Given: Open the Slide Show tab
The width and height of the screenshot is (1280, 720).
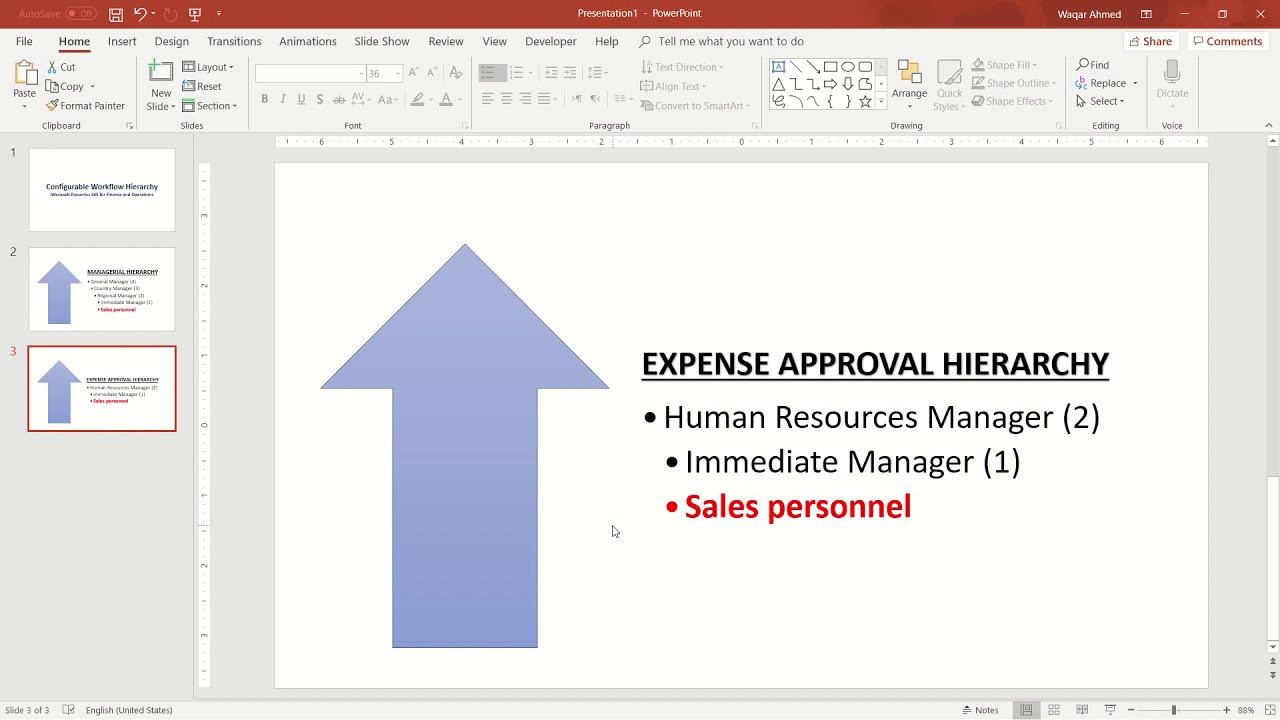Looking at the screenshot, I should (382, 41).
